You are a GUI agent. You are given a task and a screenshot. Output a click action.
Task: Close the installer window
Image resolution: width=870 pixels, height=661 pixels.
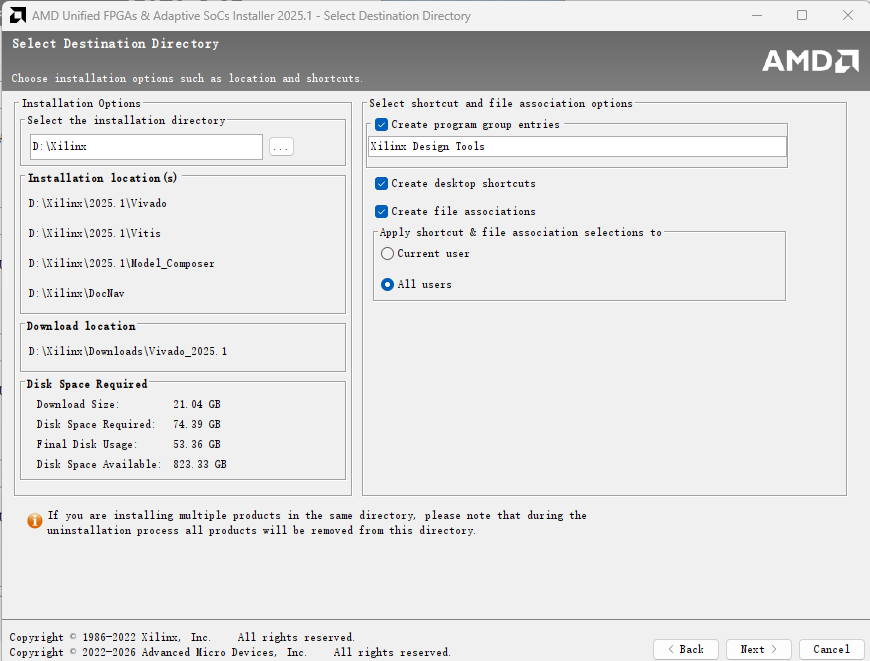pos(847,16)
